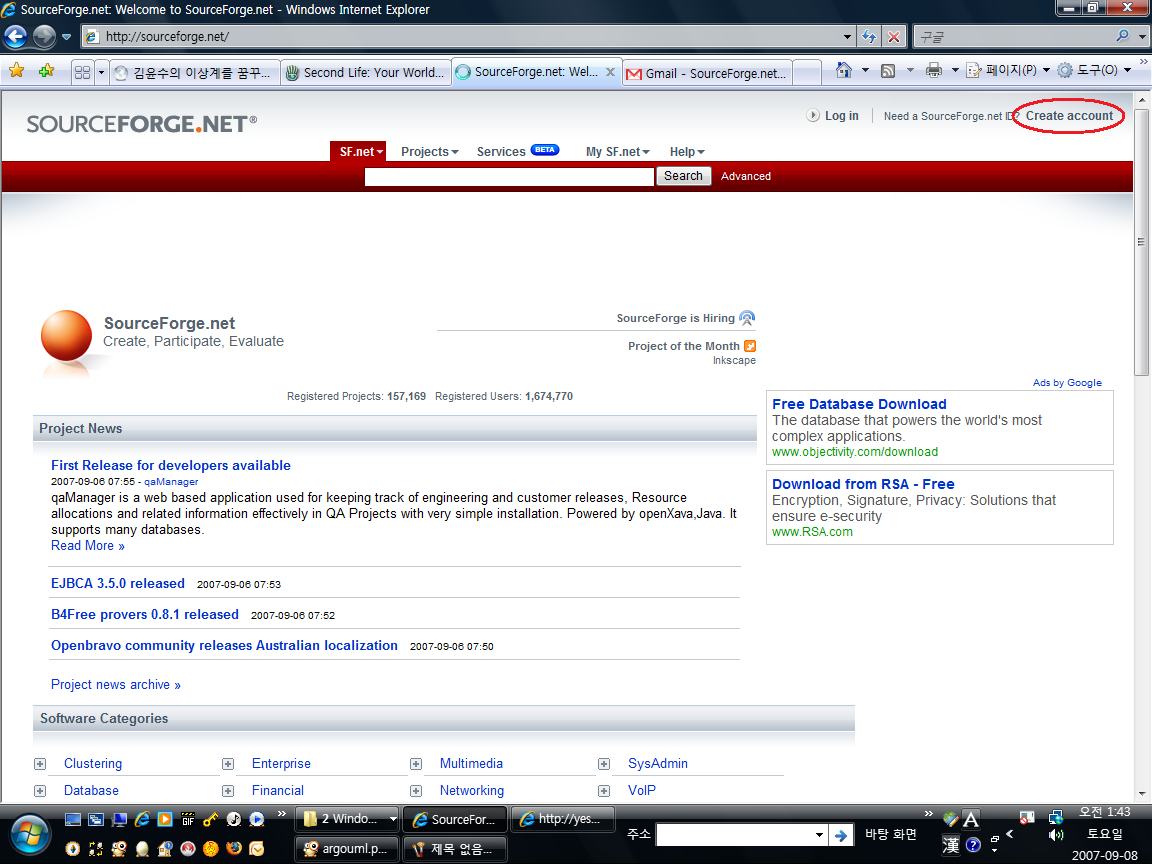Expand the Multimedia category
Image resolution: width=1152 pixels, height=864 pixels.
pos(416,764)
